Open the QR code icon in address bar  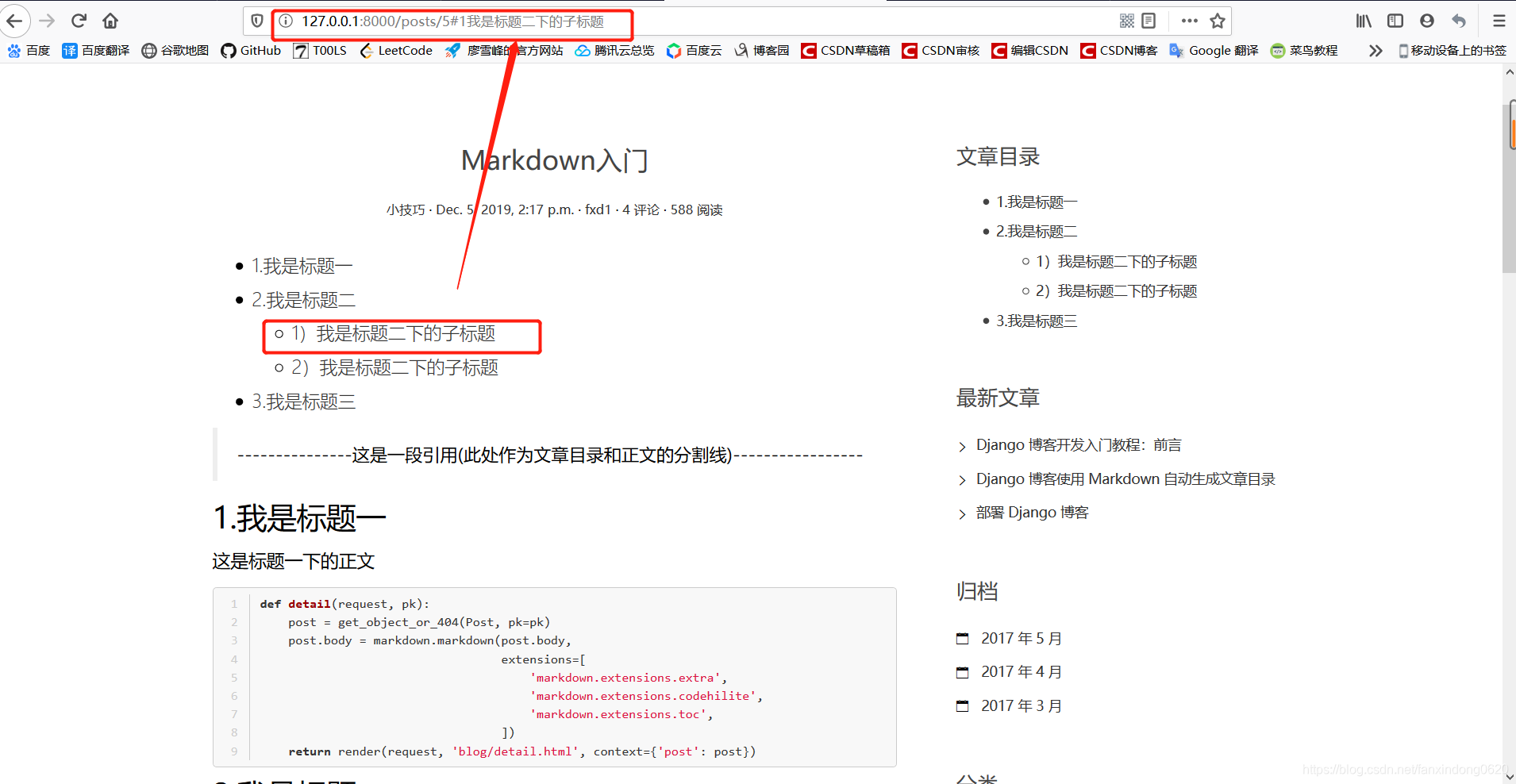[1126, 21]
